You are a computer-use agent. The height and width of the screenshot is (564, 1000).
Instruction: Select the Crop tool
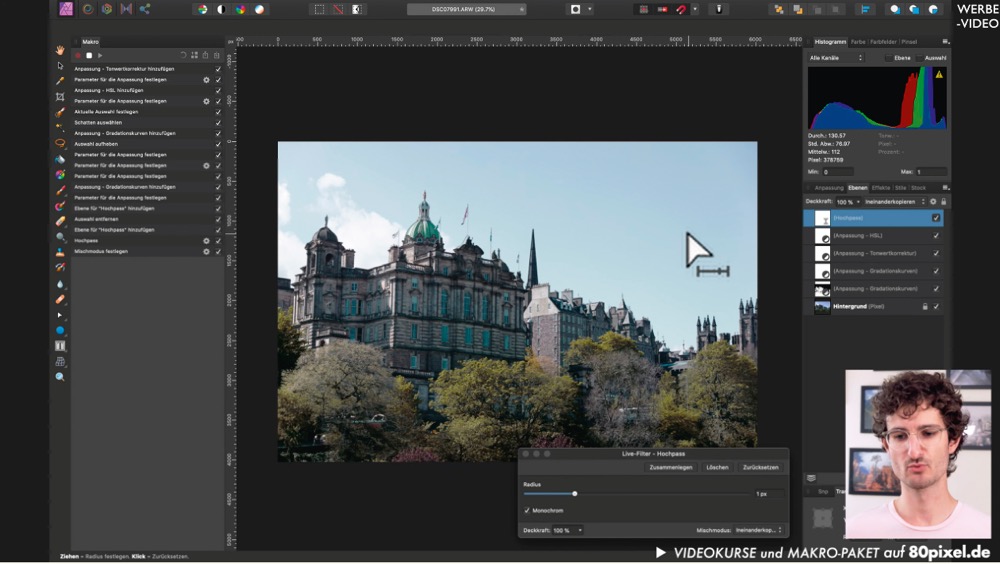[60, 97]
